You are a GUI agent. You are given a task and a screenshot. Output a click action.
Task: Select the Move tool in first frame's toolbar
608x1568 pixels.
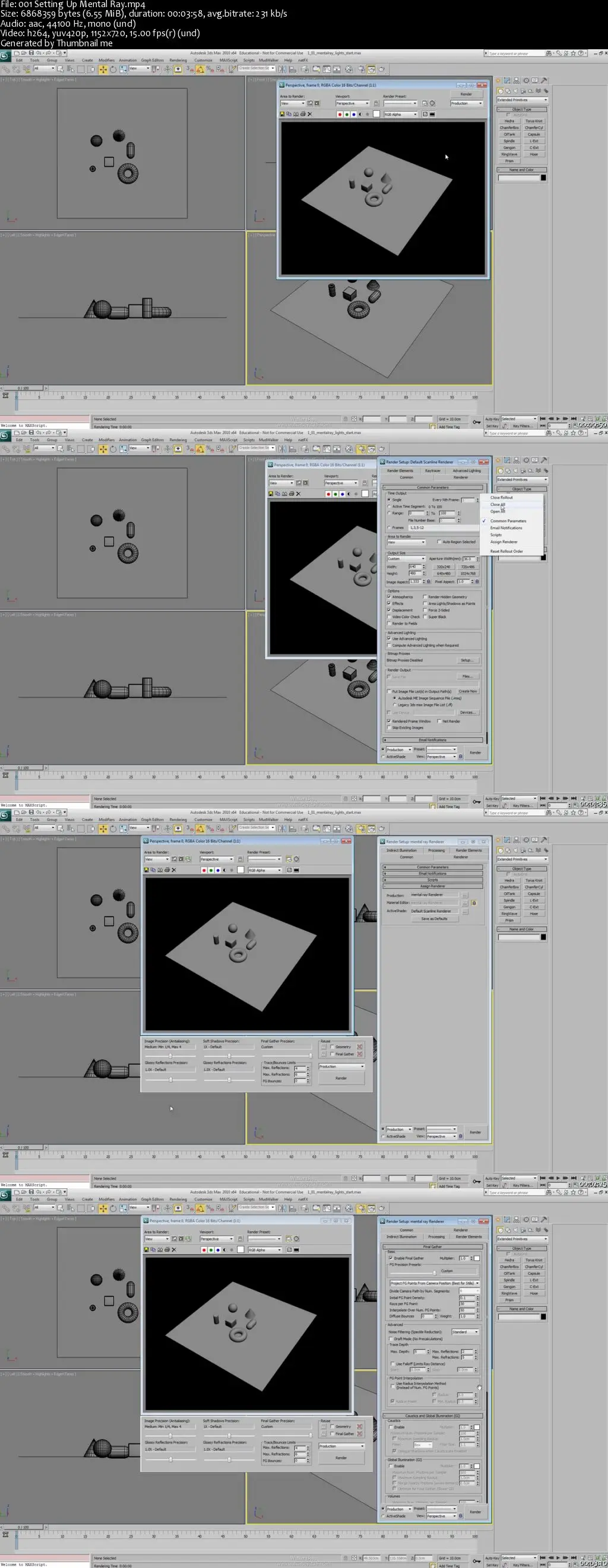[x=103, y=69]
